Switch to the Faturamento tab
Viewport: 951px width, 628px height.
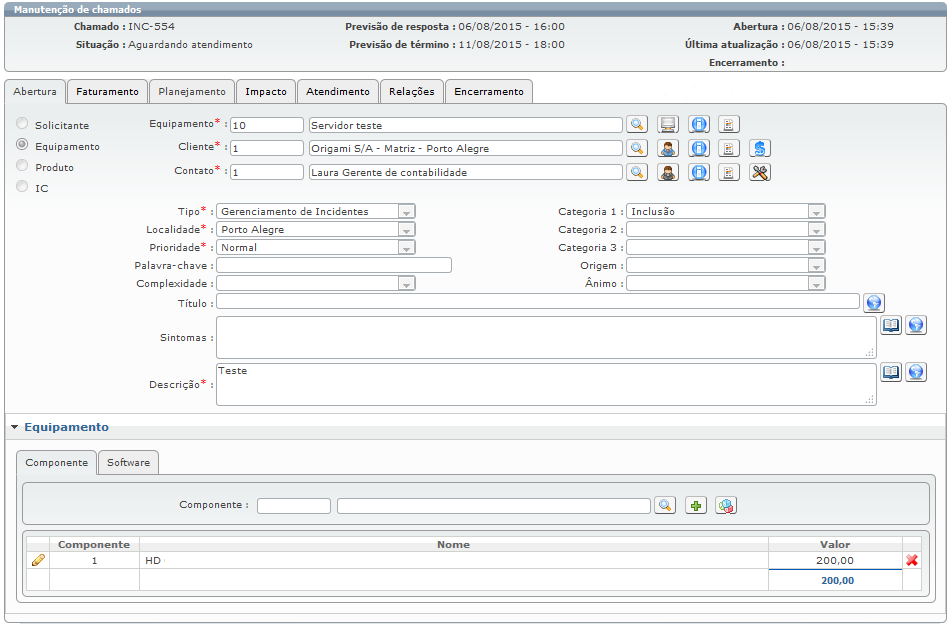[x=107, y=92]
